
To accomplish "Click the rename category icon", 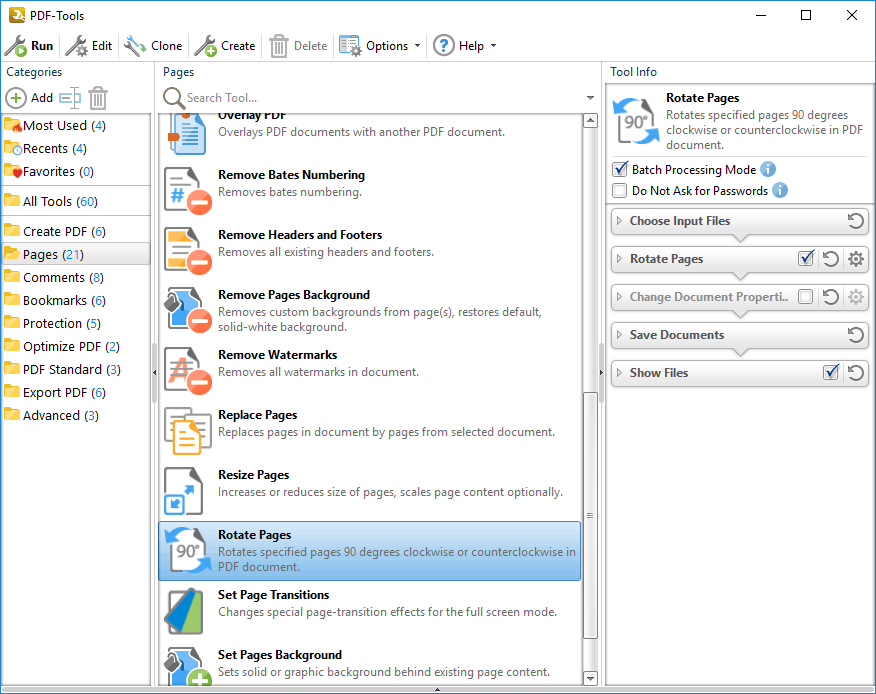I will 70,98.
